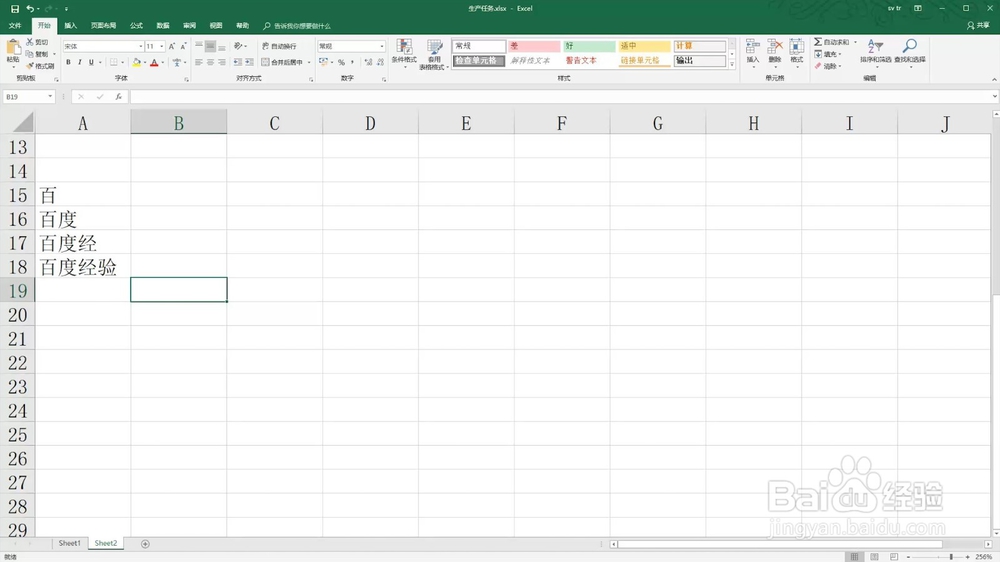This screenshot has width=1000, height=562.
Task: Switch to the Sheet1 worksheet tab
Action: click(70, 544)
